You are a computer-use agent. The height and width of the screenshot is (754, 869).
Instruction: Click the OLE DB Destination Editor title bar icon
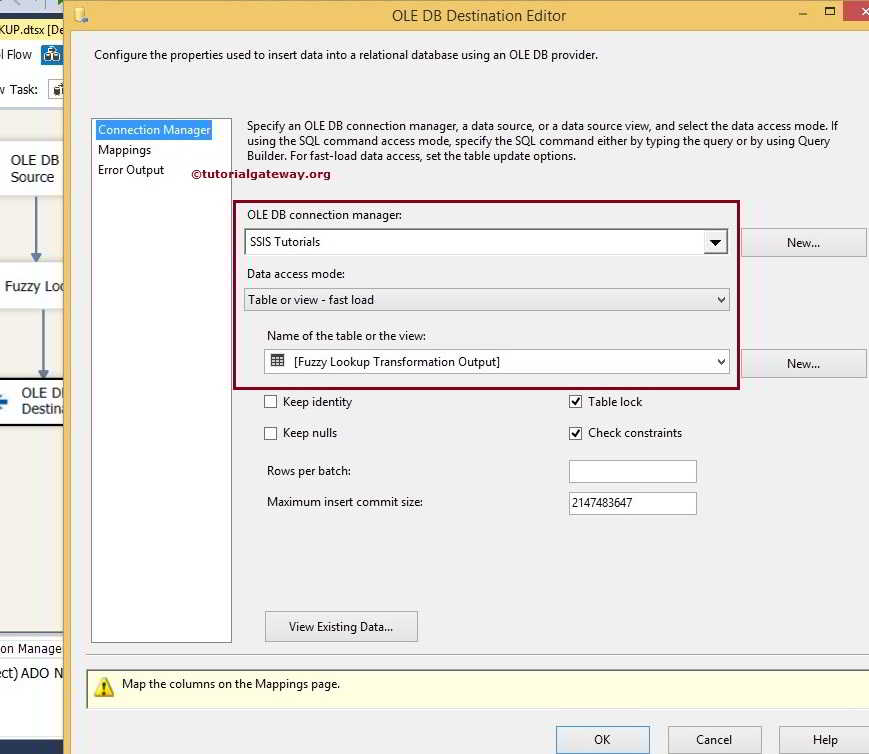click(81, 14)
